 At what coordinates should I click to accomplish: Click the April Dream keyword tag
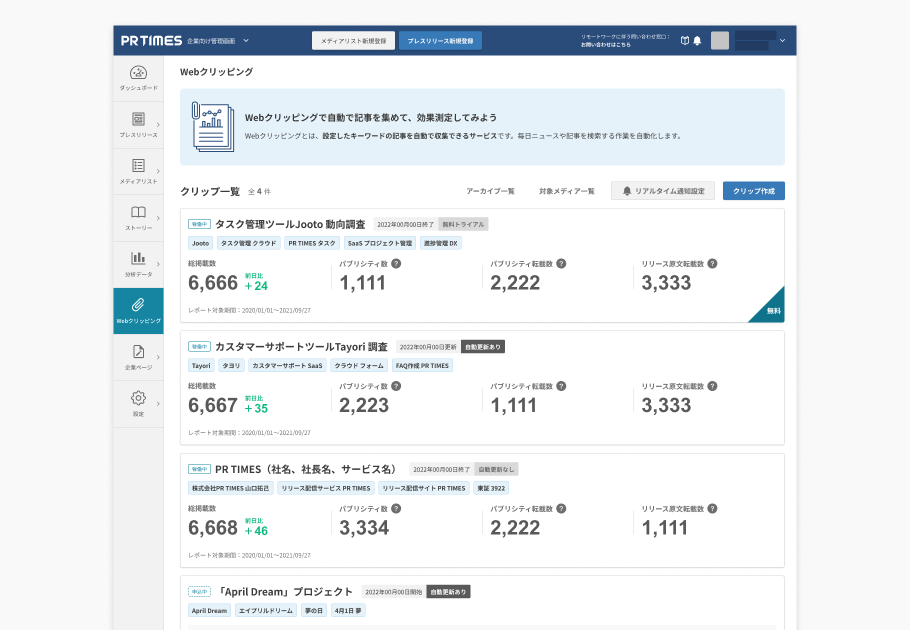pyautogui.click(x=209, y=610)
